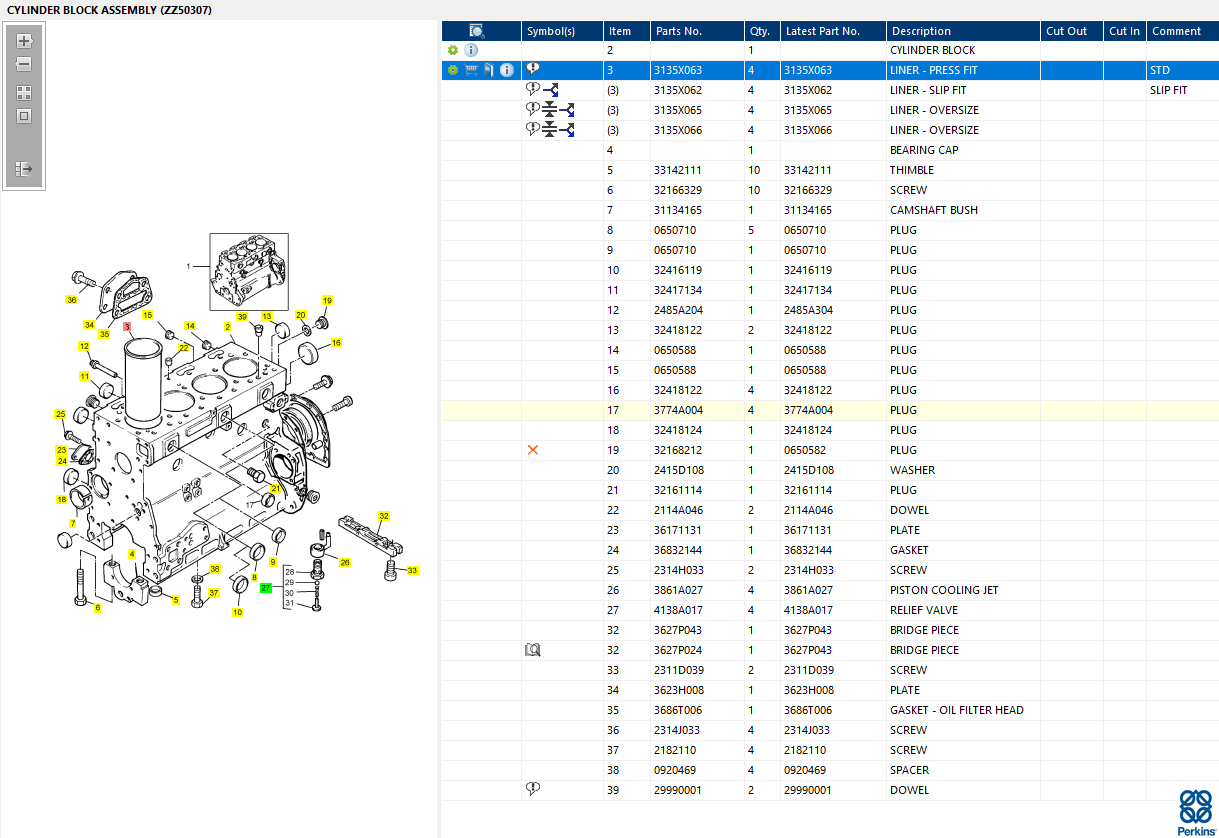Click the engine thumbnail in the diagram

coord(249,271)
